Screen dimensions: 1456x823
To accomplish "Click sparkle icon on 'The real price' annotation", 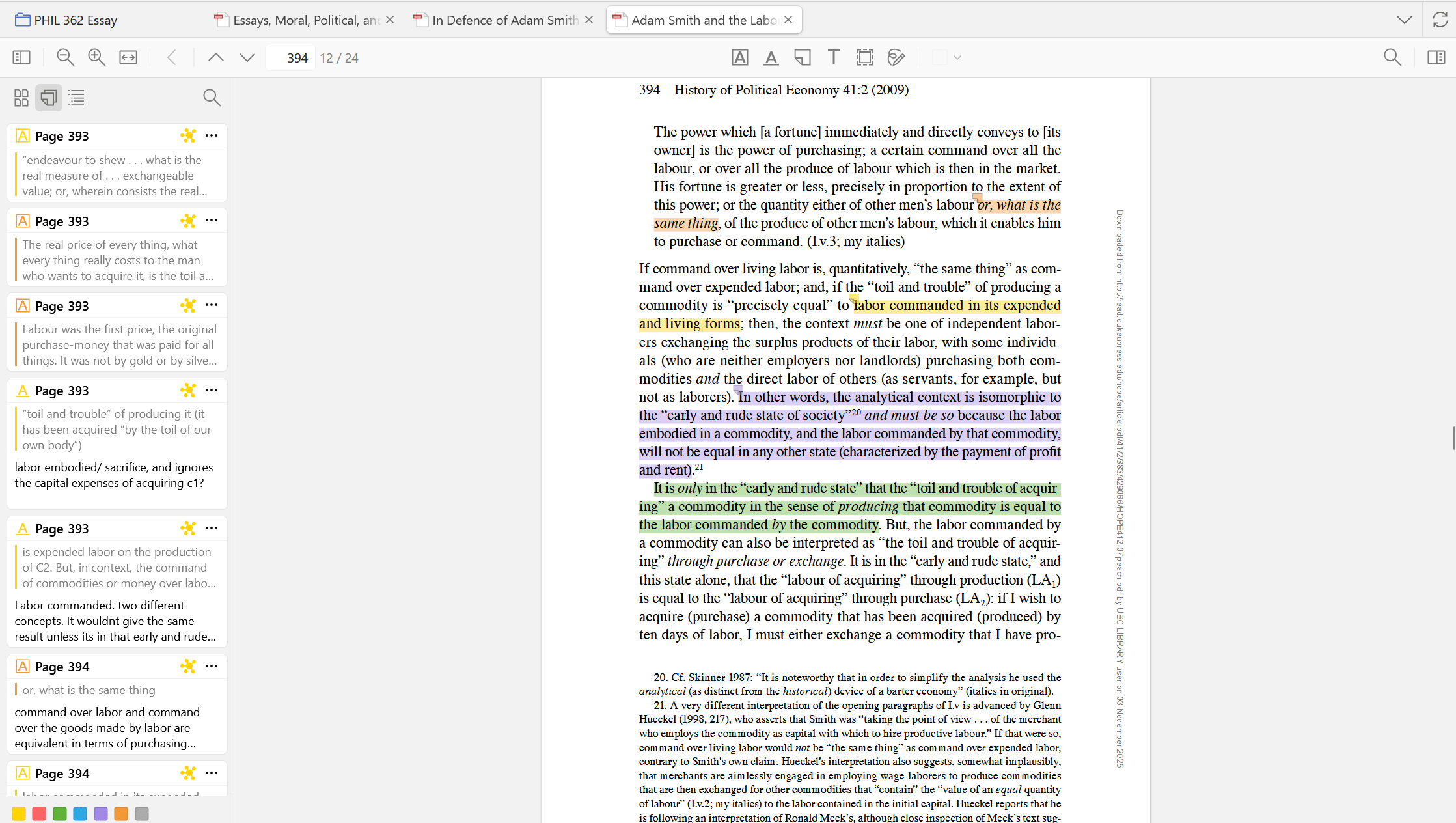I will pyautogui.click(x=188, y=221).
